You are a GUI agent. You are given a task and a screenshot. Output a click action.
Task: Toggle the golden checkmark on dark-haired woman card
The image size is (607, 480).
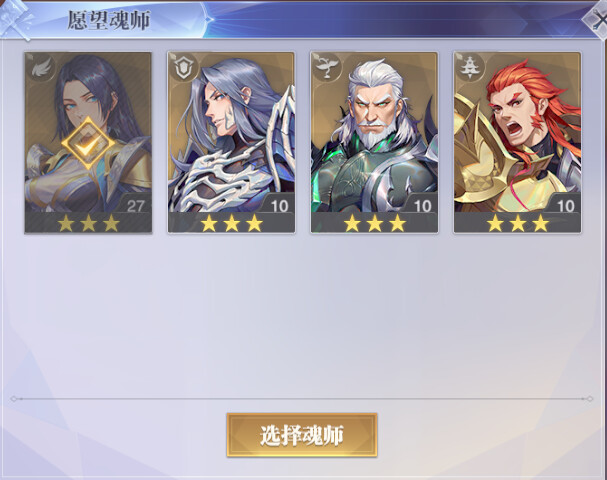(88, 144)
